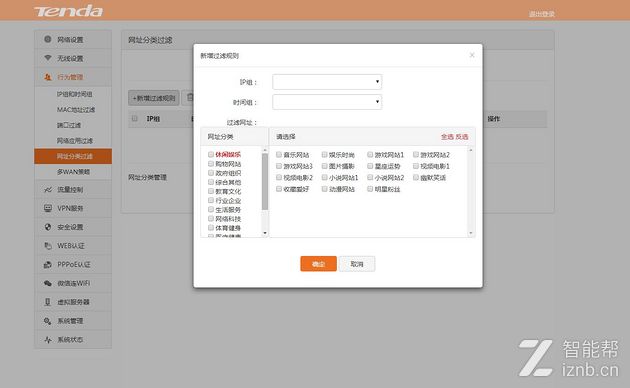Close the 新增过滤规则 dialog with X
Viewport: 630px width, 388px height.
point(472,55)
